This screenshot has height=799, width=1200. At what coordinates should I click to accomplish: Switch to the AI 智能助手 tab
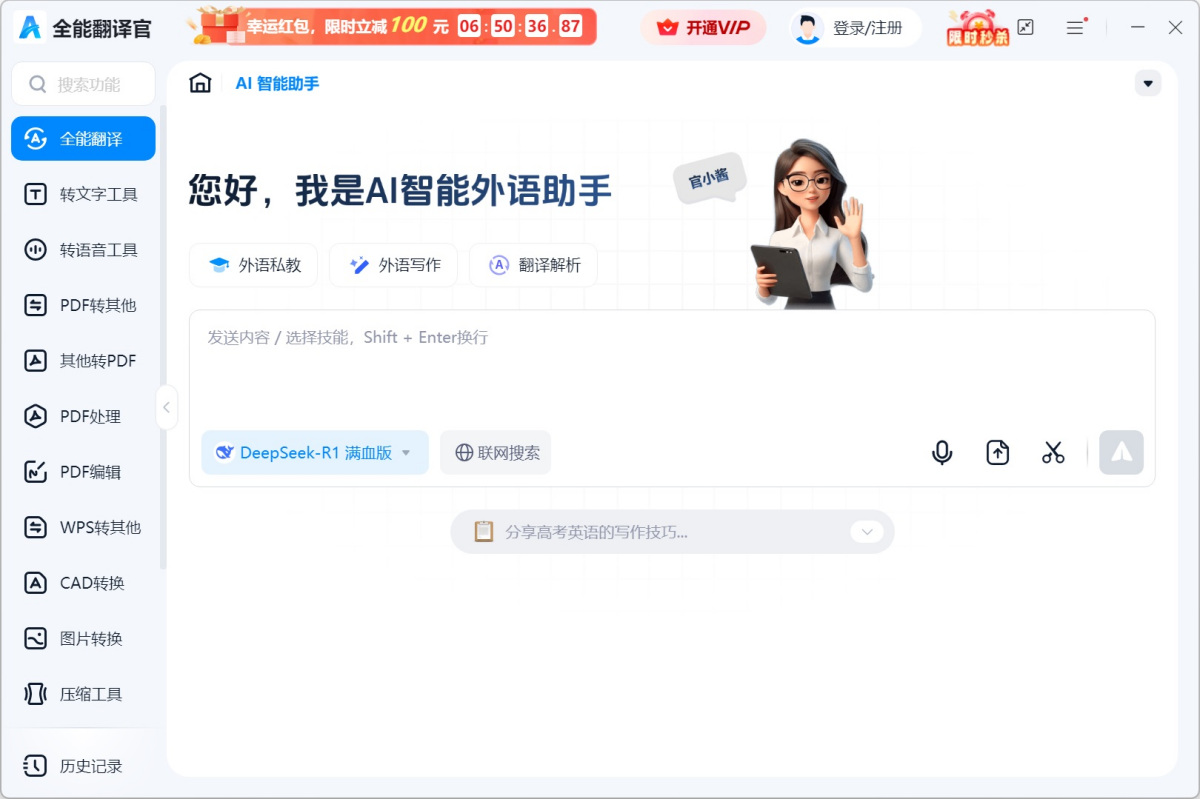pyautogui.click(x=275, y=84)
